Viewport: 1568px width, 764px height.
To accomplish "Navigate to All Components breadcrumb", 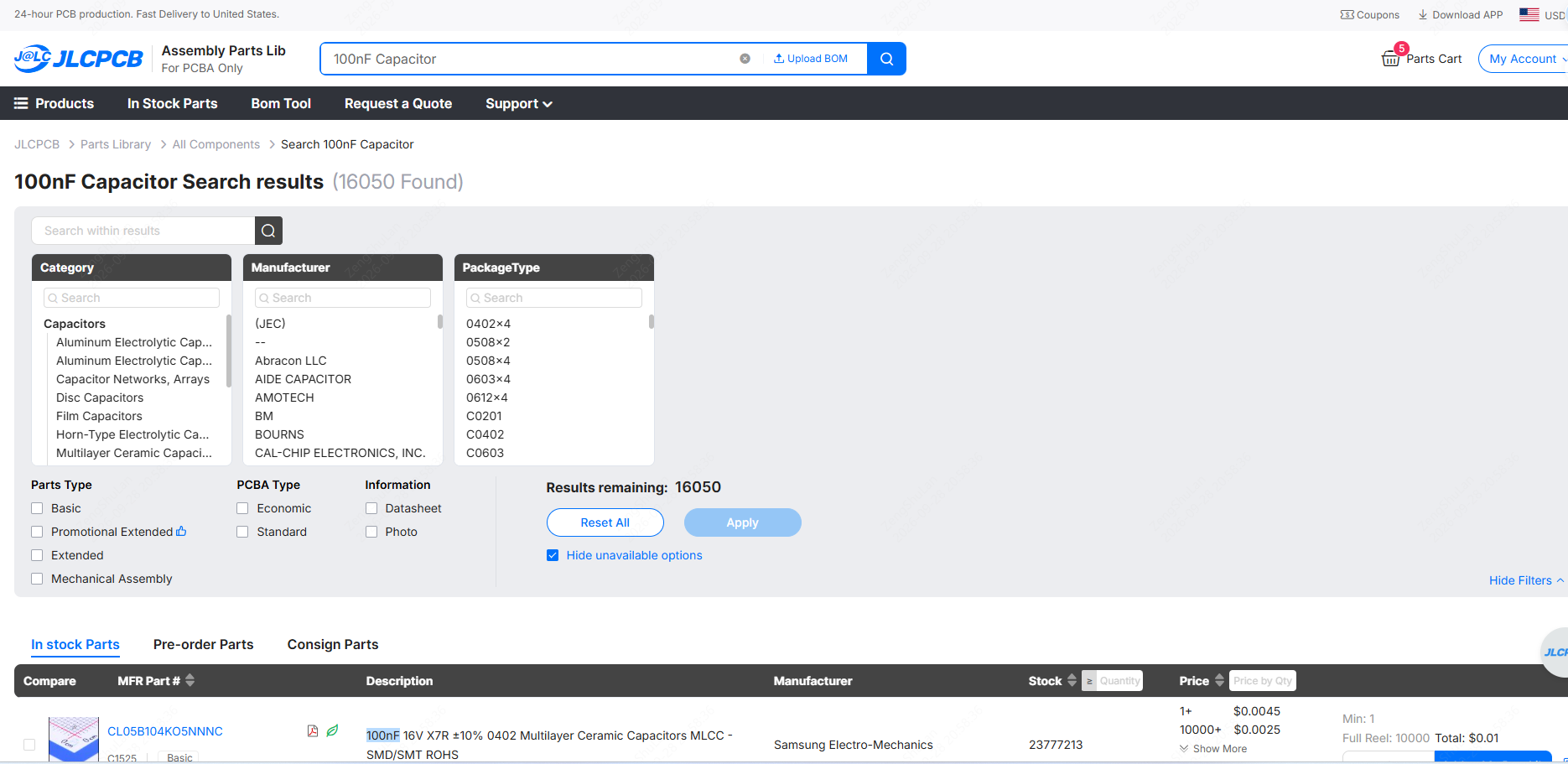I will point(216,144).
